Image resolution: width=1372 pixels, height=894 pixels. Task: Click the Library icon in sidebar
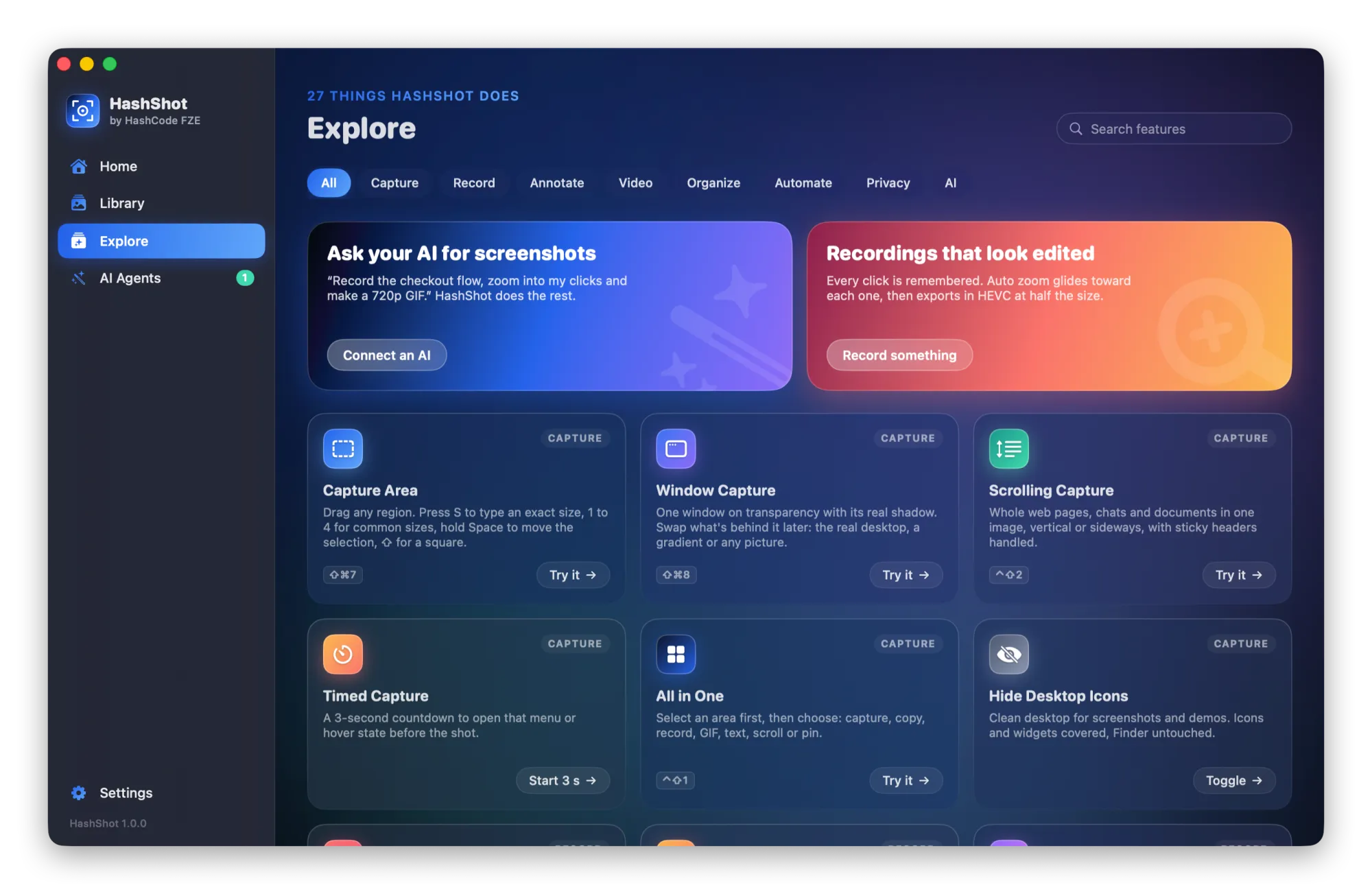tap(79, 203)
